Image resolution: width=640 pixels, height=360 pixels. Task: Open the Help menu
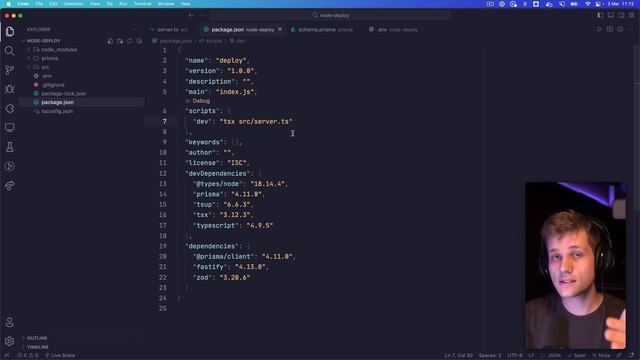(185, 4)
